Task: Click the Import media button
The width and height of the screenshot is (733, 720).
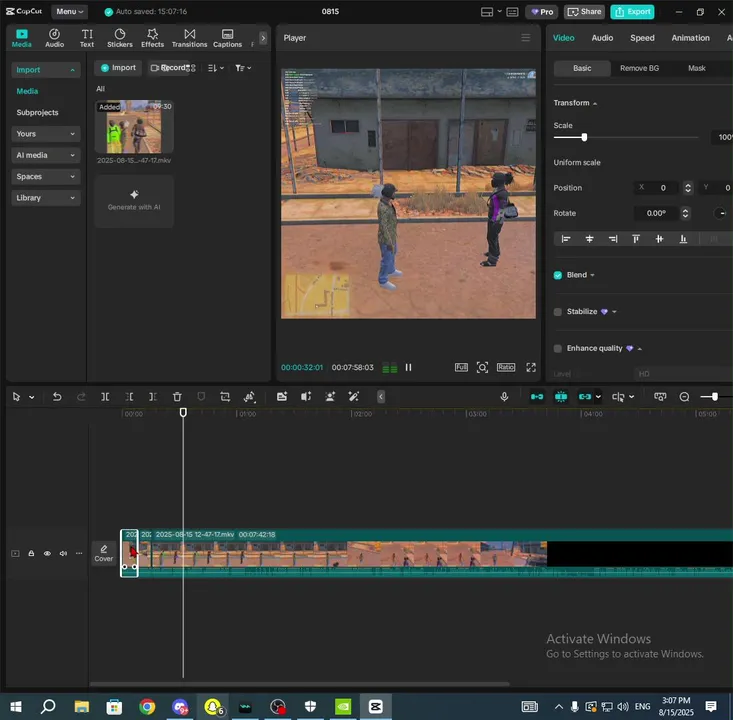Action: (x=118, y=68)
